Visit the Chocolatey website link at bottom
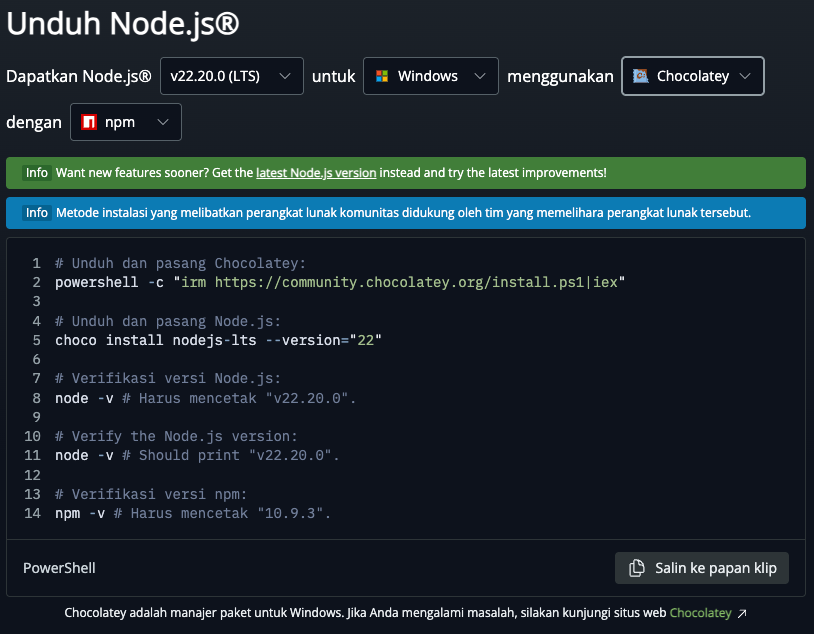The width and height of the screenshot is (814, 634). [x=700, y=613]
